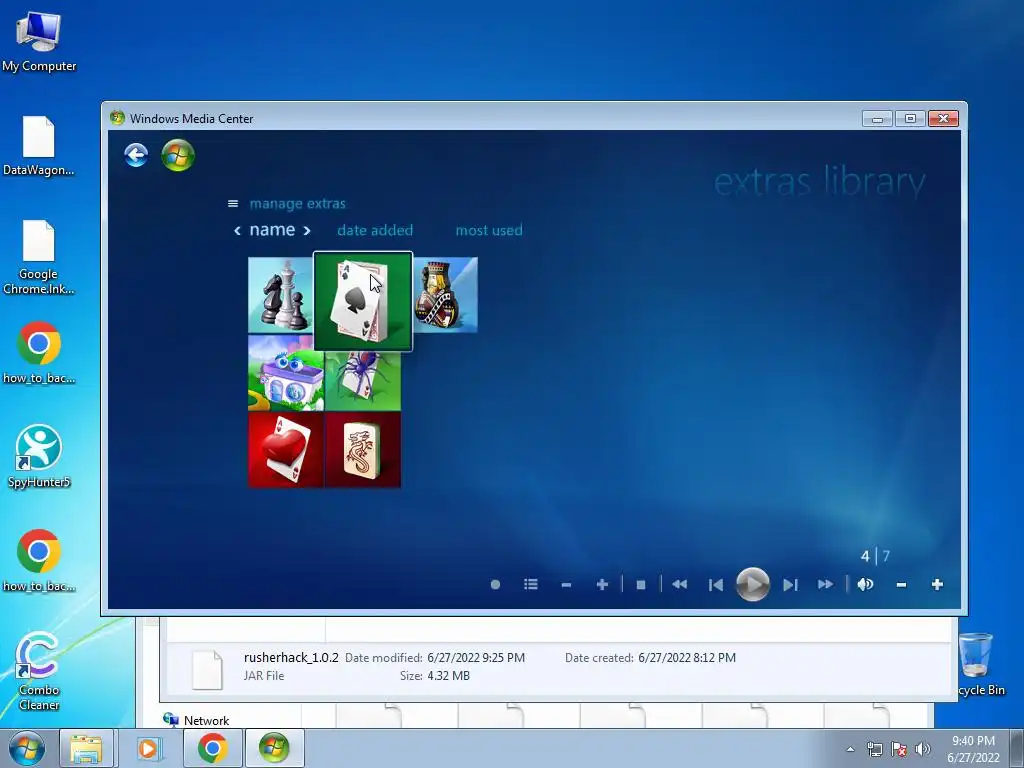This screenshot has width=1024, height=768.
Task: Open the Windows Start menu orb
Action: 27,748
